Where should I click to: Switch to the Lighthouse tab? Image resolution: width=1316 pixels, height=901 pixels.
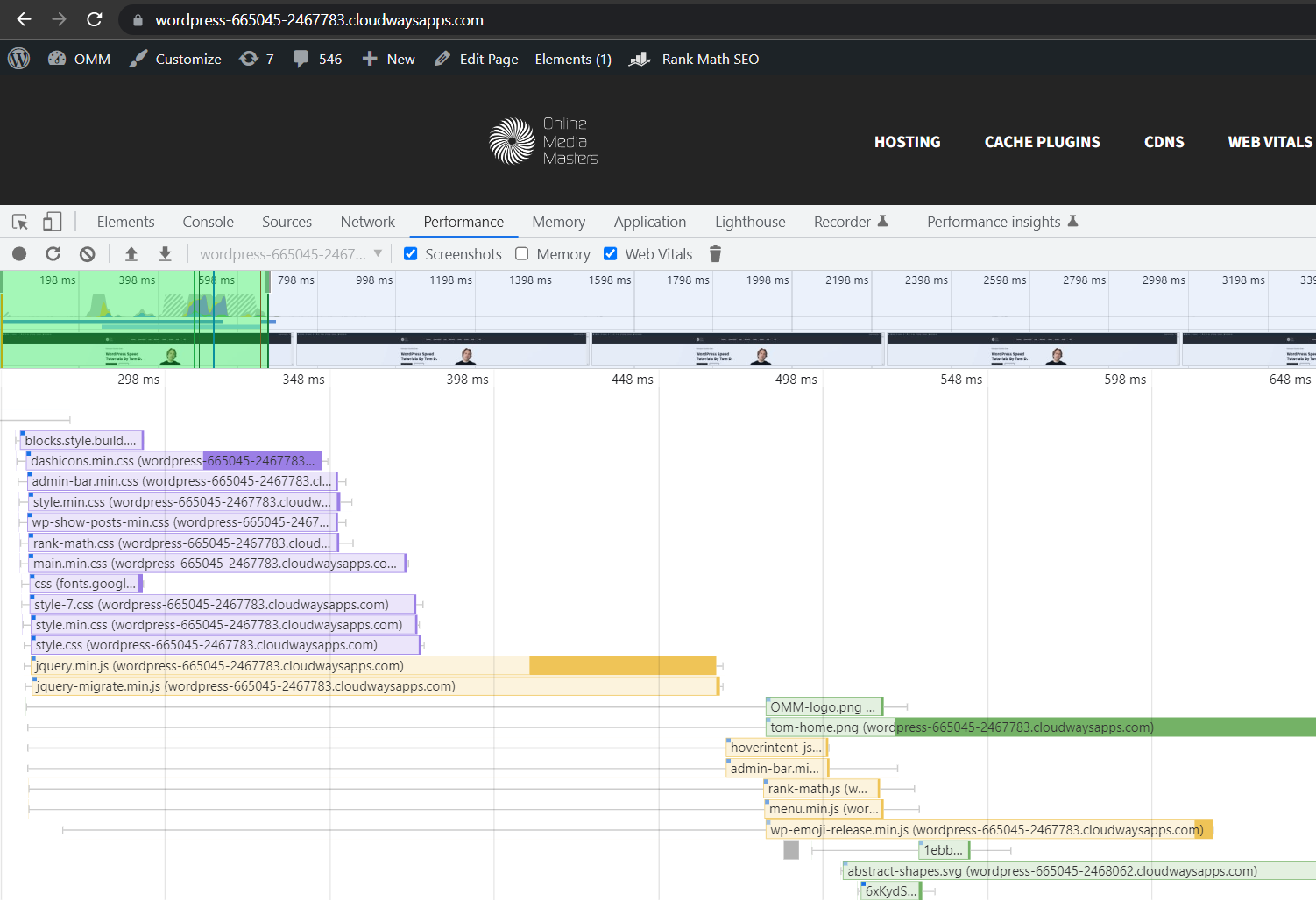pos(750,222)
